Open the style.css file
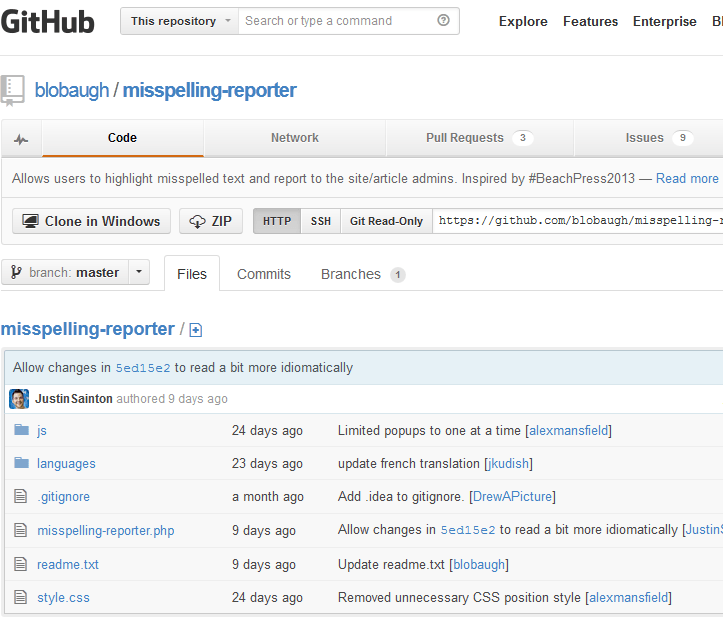This screenshot has width=723, height=630. [63, 598]
